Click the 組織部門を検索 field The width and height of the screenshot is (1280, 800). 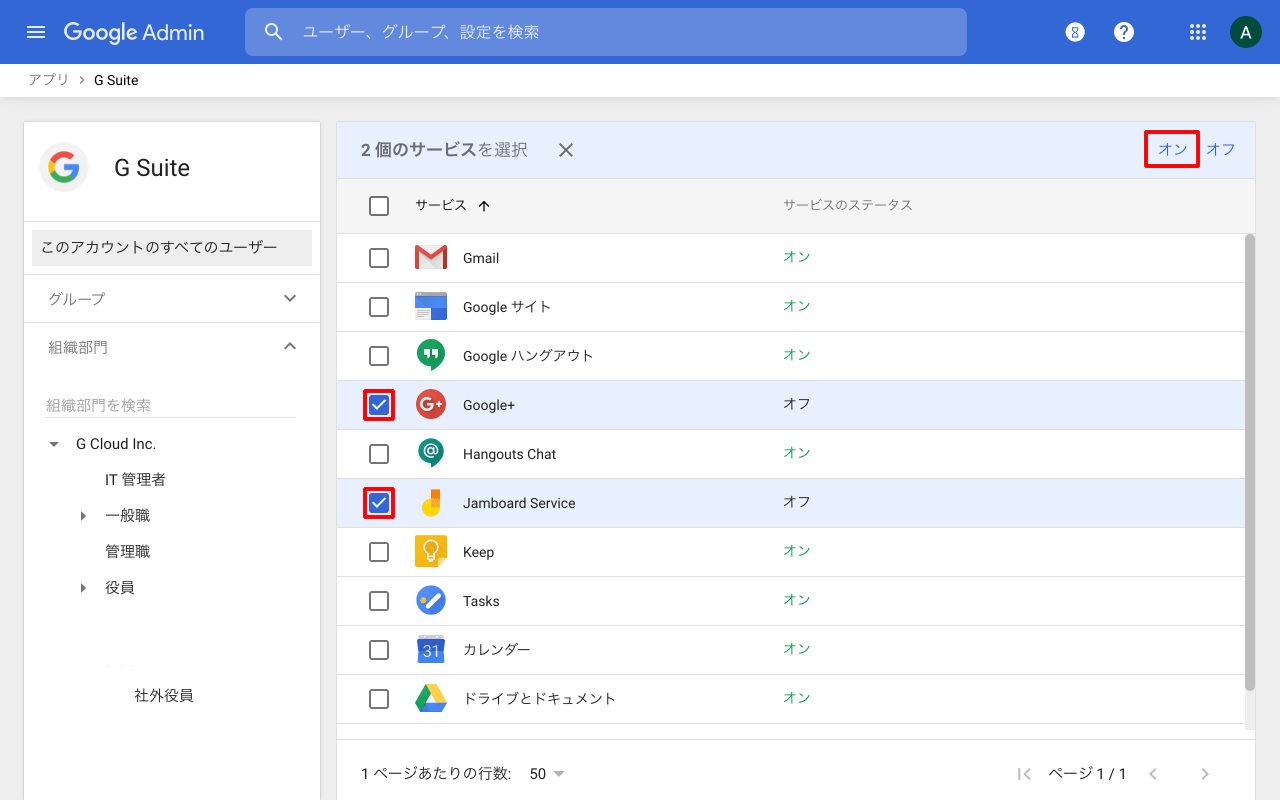click(171, 405)
